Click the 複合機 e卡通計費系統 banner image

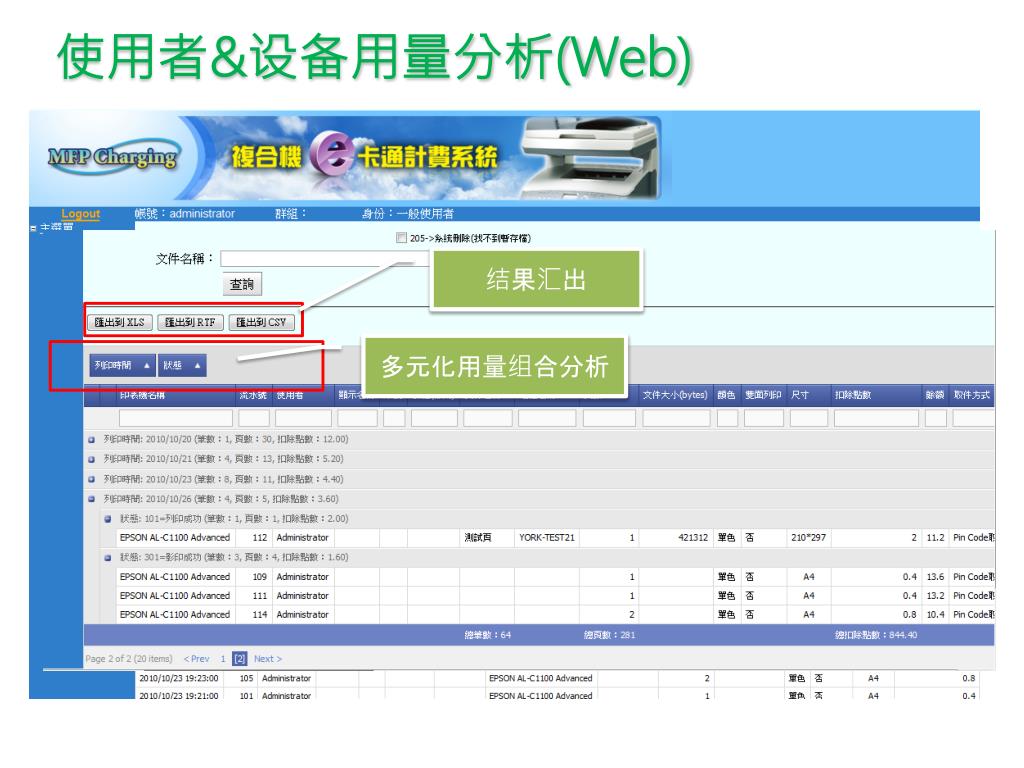coord(431,157)
